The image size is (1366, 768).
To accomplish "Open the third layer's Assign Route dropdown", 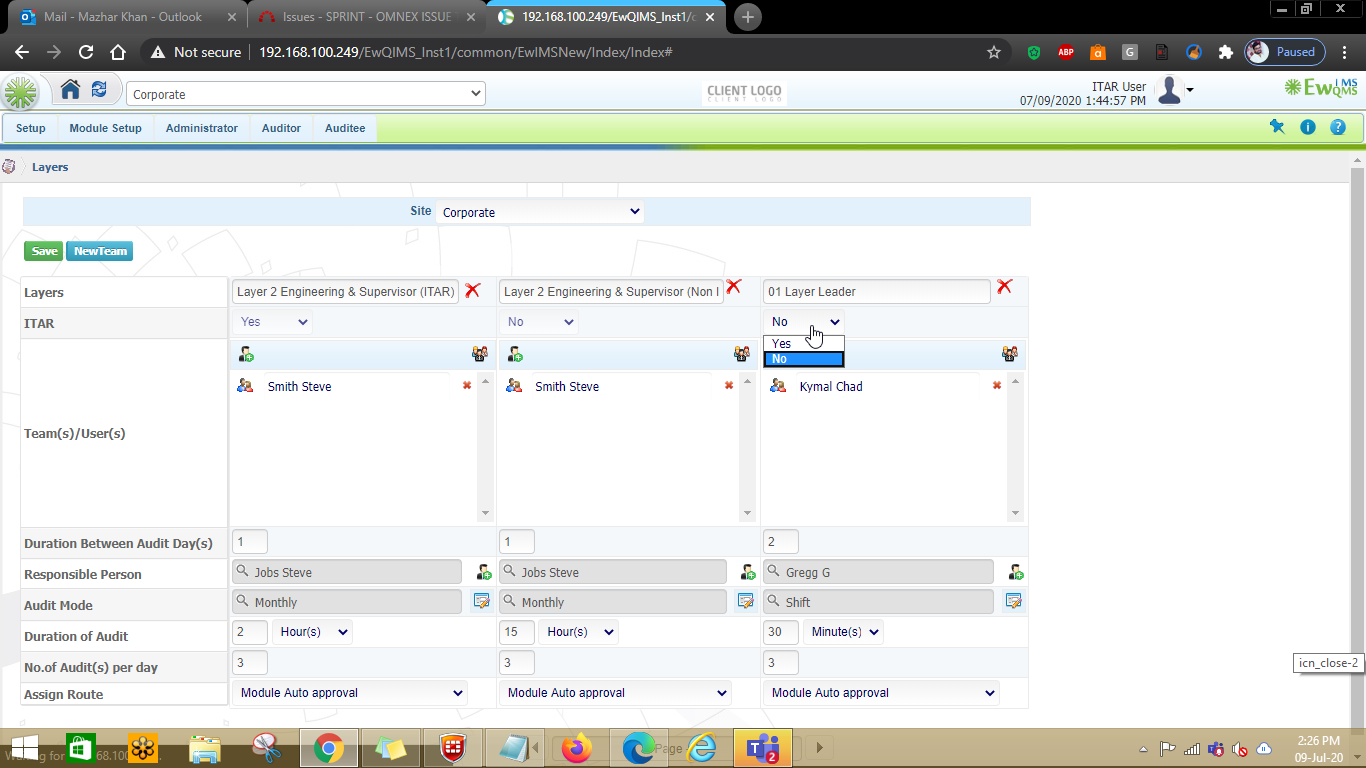I will pyautogui.click(x=881, y=693).
